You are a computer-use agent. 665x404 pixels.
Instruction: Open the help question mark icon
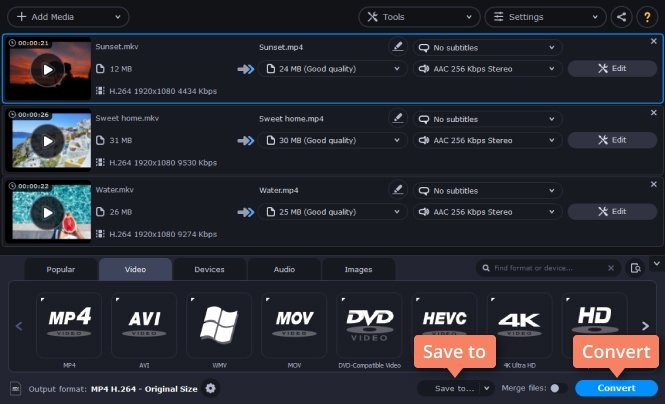click(647, 17)
